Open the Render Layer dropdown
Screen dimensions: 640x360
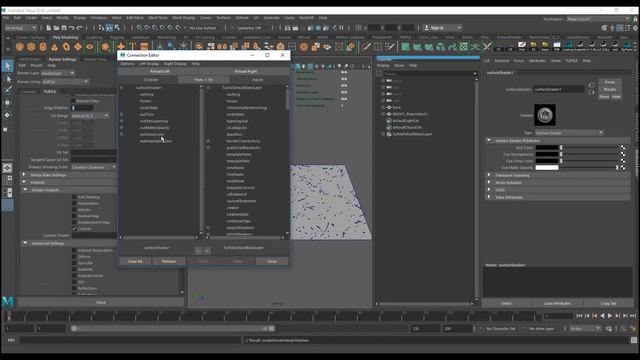coord(58,73)
